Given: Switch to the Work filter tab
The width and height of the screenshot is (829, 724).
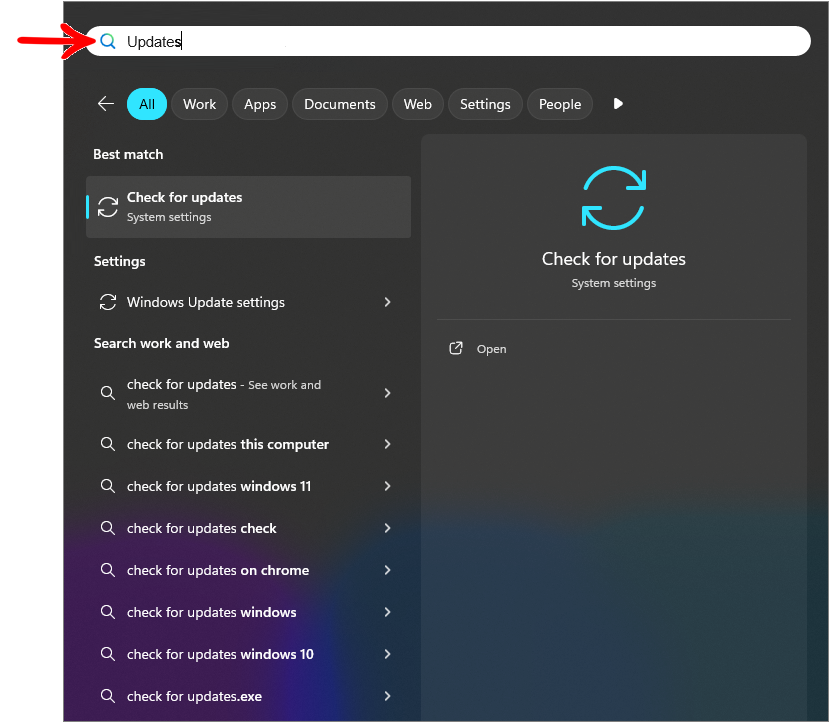Looking at the screenshot, I should click(x=199, y=104).
